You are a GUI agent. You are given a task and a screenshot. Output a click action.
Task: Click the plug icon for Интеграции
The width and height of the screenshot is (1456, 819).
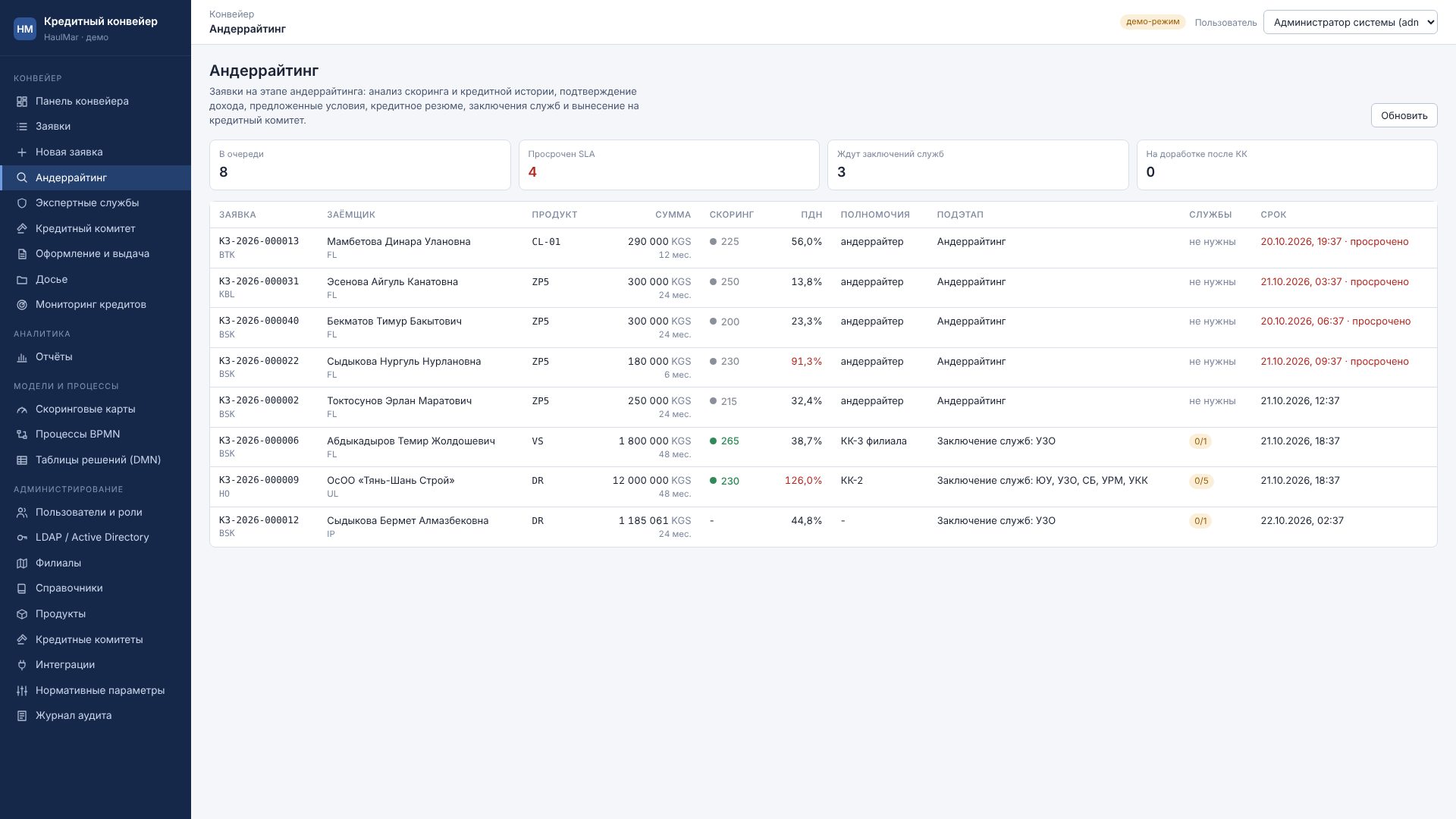click(22, 665)
